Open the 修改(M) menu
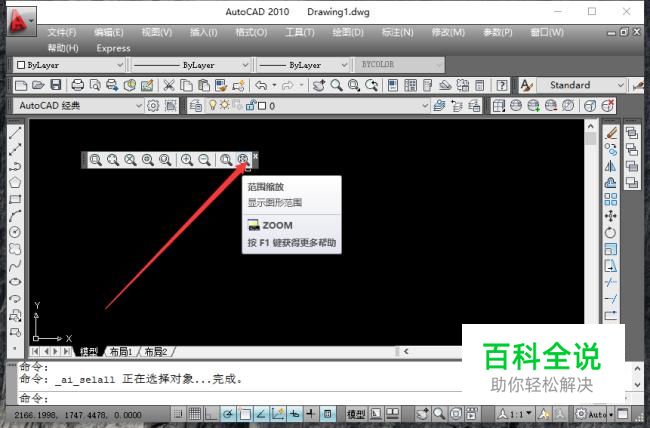 tap(448, 32)
